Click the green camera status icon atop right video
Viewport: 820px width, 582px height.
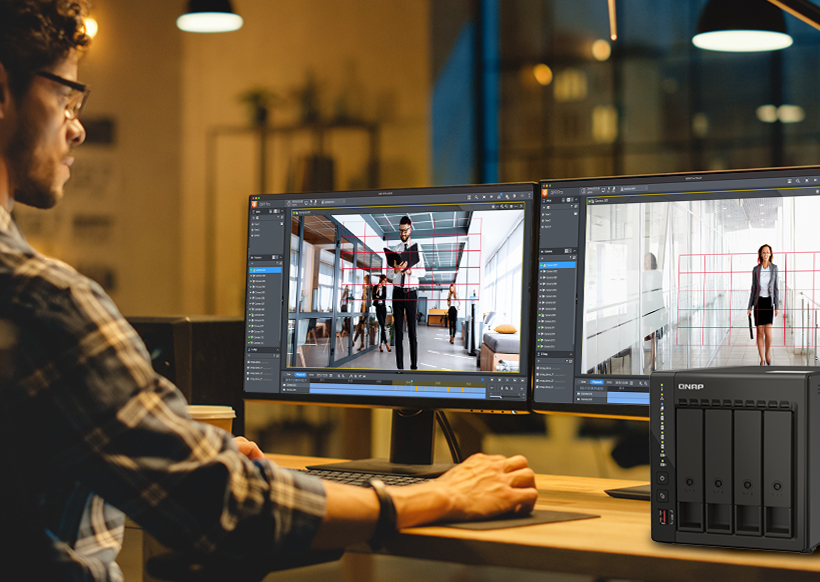[x=589, y=200]
